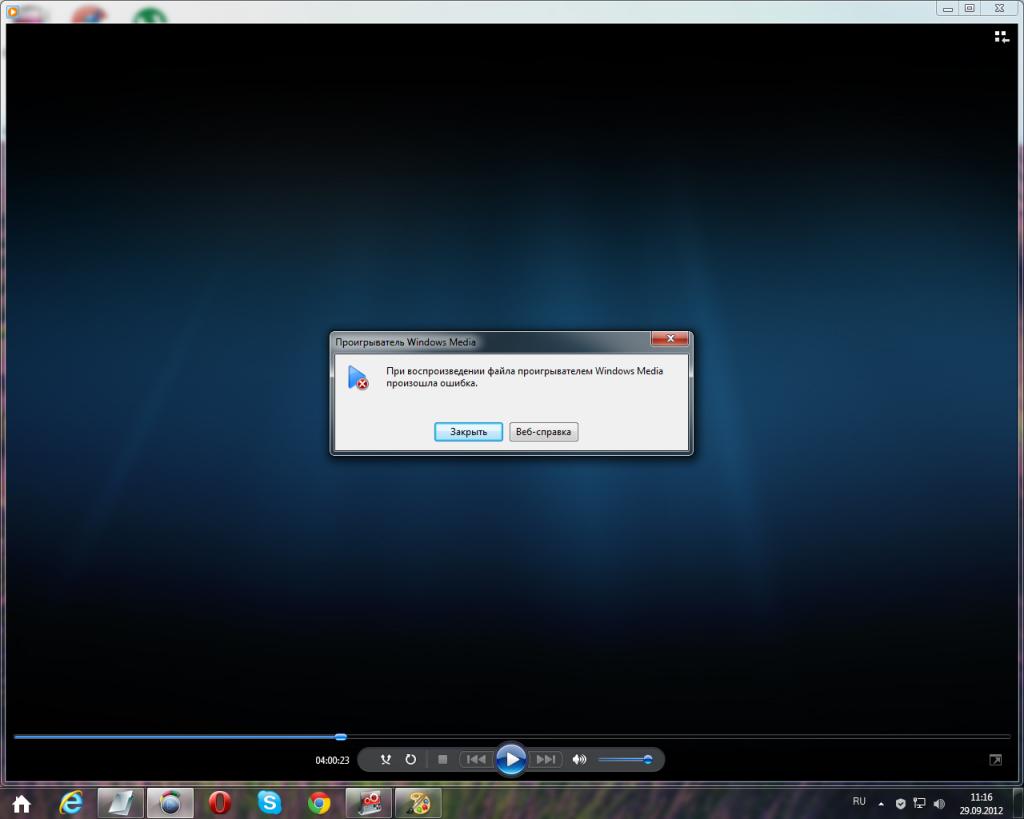Turn on shuffle mode
1024x819 pixels.
[x=386, y=760]
